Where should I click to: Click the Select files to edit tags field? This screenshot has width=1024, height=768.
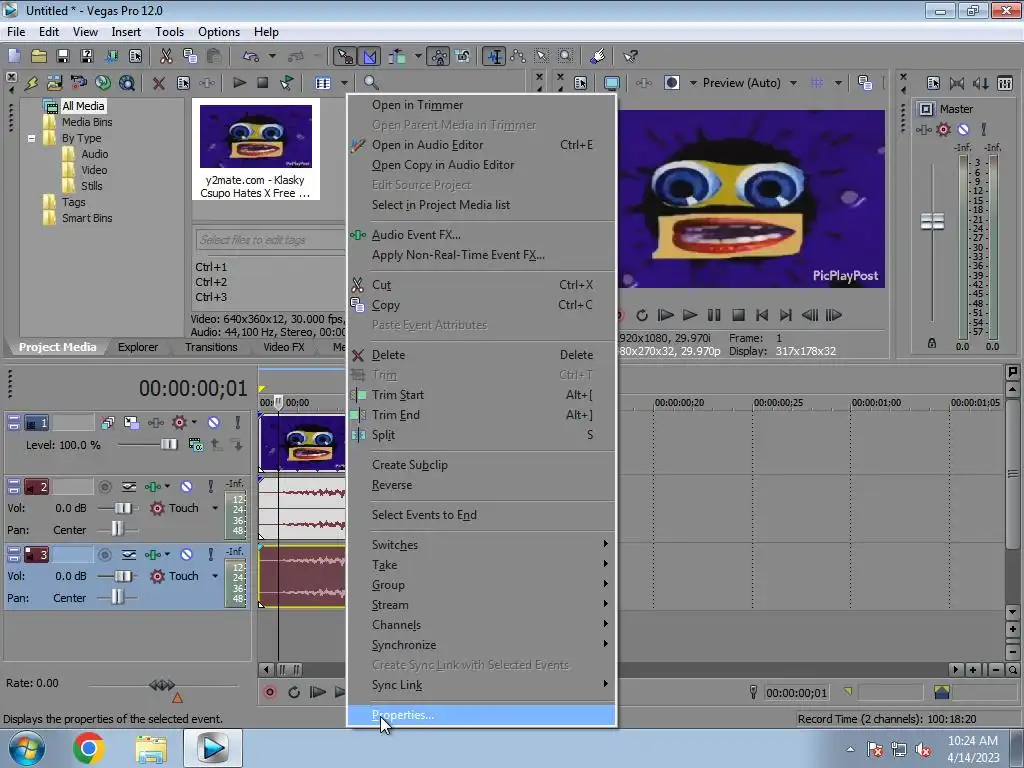click(x=270, y=240)
